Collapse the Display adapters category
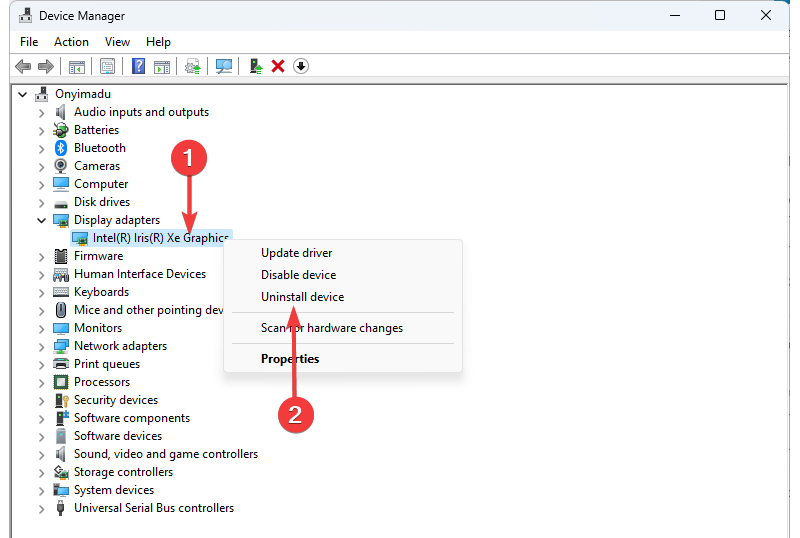Viewport: 800px width, 538px height. coord(41,221)
